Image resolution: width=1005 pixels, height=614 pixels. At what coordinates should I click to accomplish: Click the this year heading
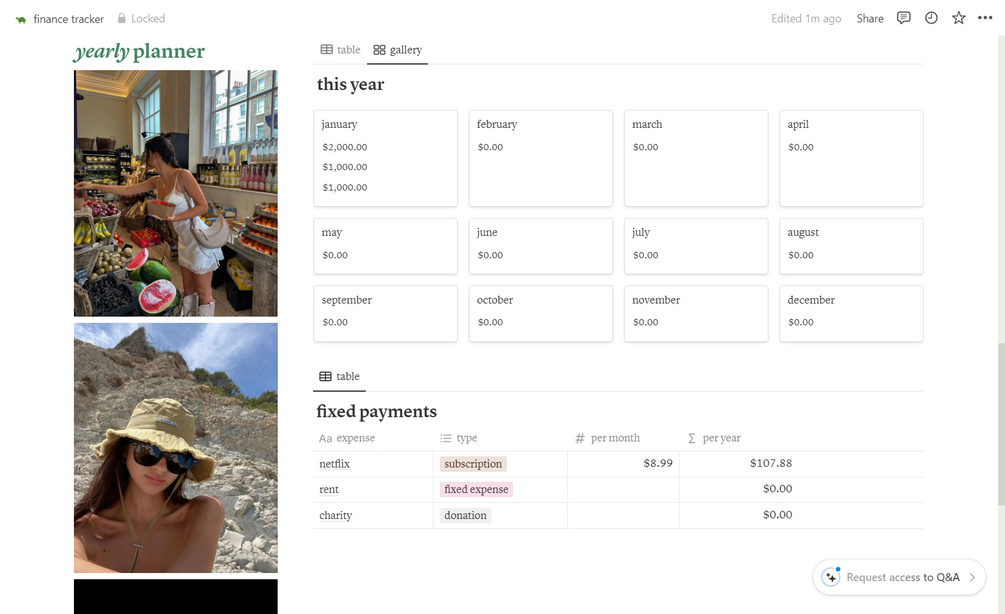(351, 84)
